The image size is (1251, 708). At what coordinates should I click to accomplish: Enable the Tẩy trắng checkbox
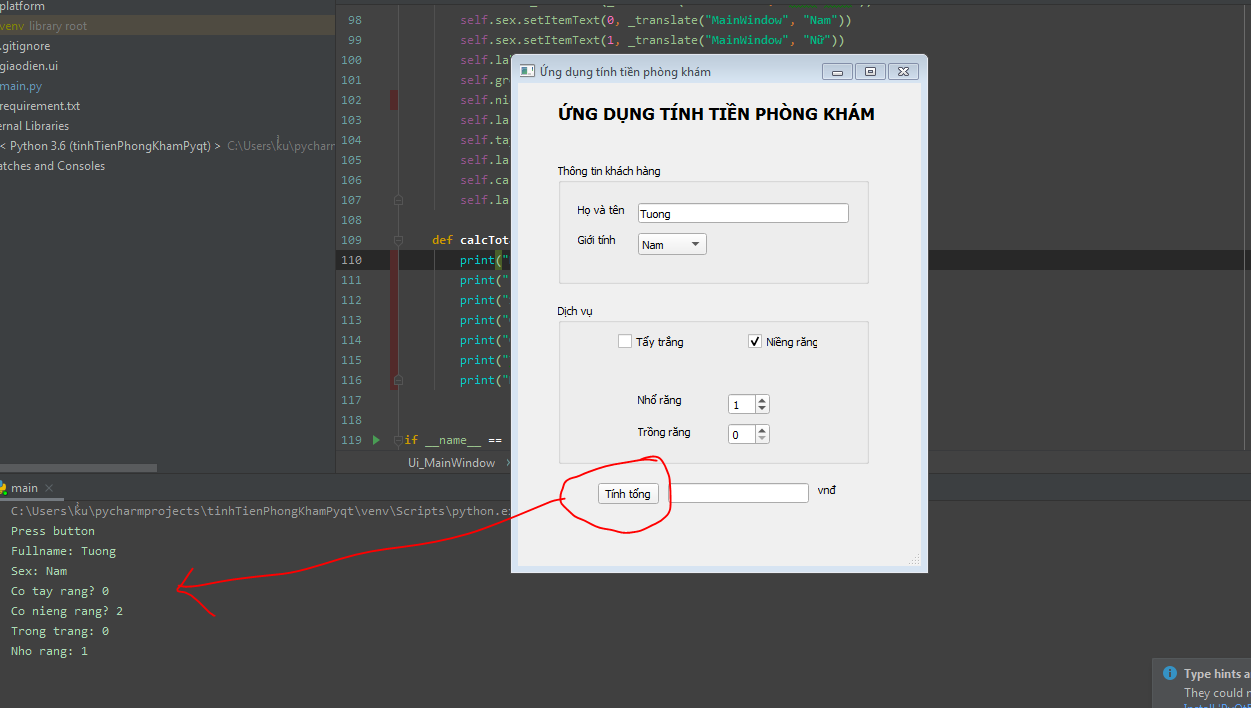625,341
